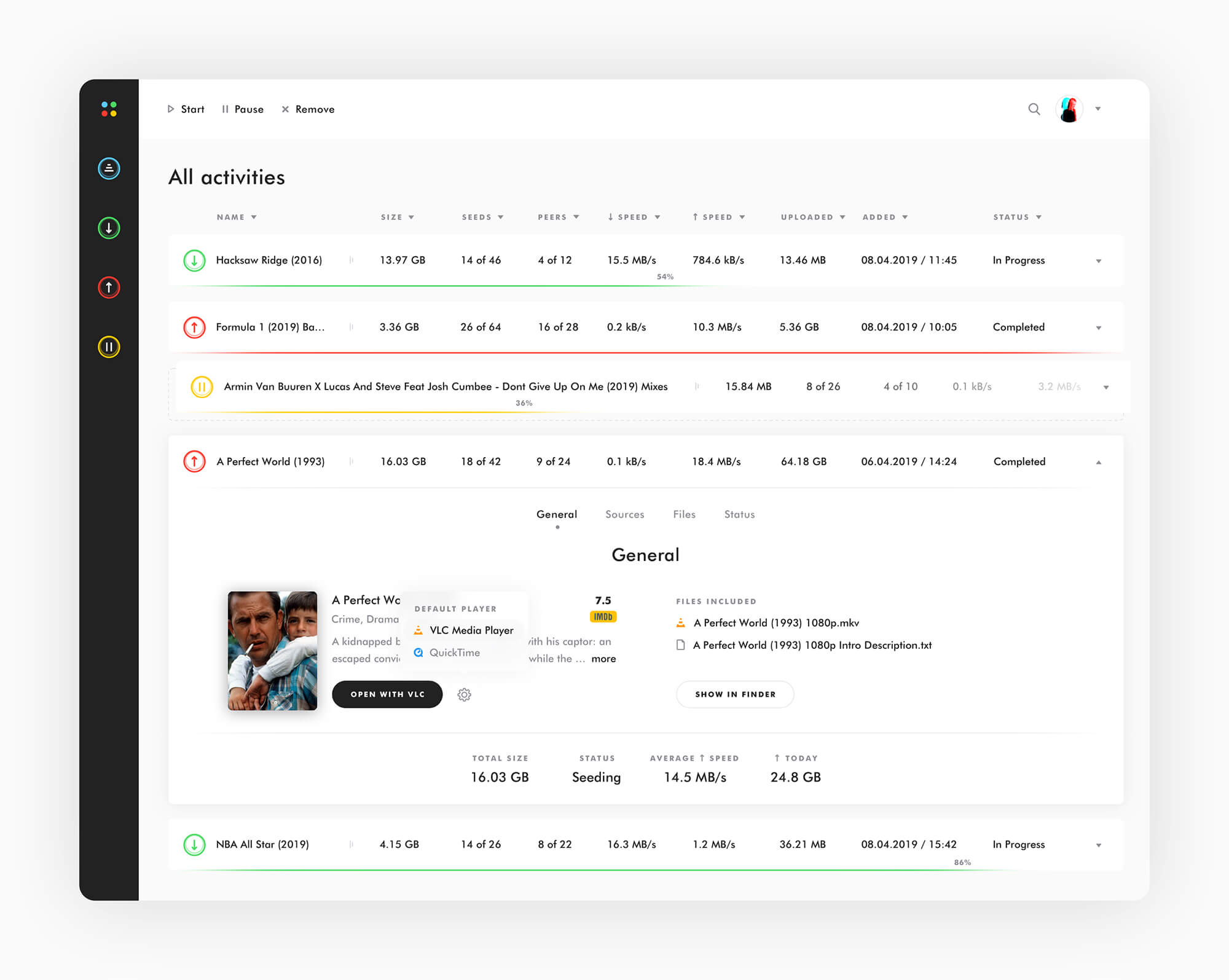This screenshot has height=980, width=1229.
Task: Click the Show in Finder button
Action: click(735, 694)
